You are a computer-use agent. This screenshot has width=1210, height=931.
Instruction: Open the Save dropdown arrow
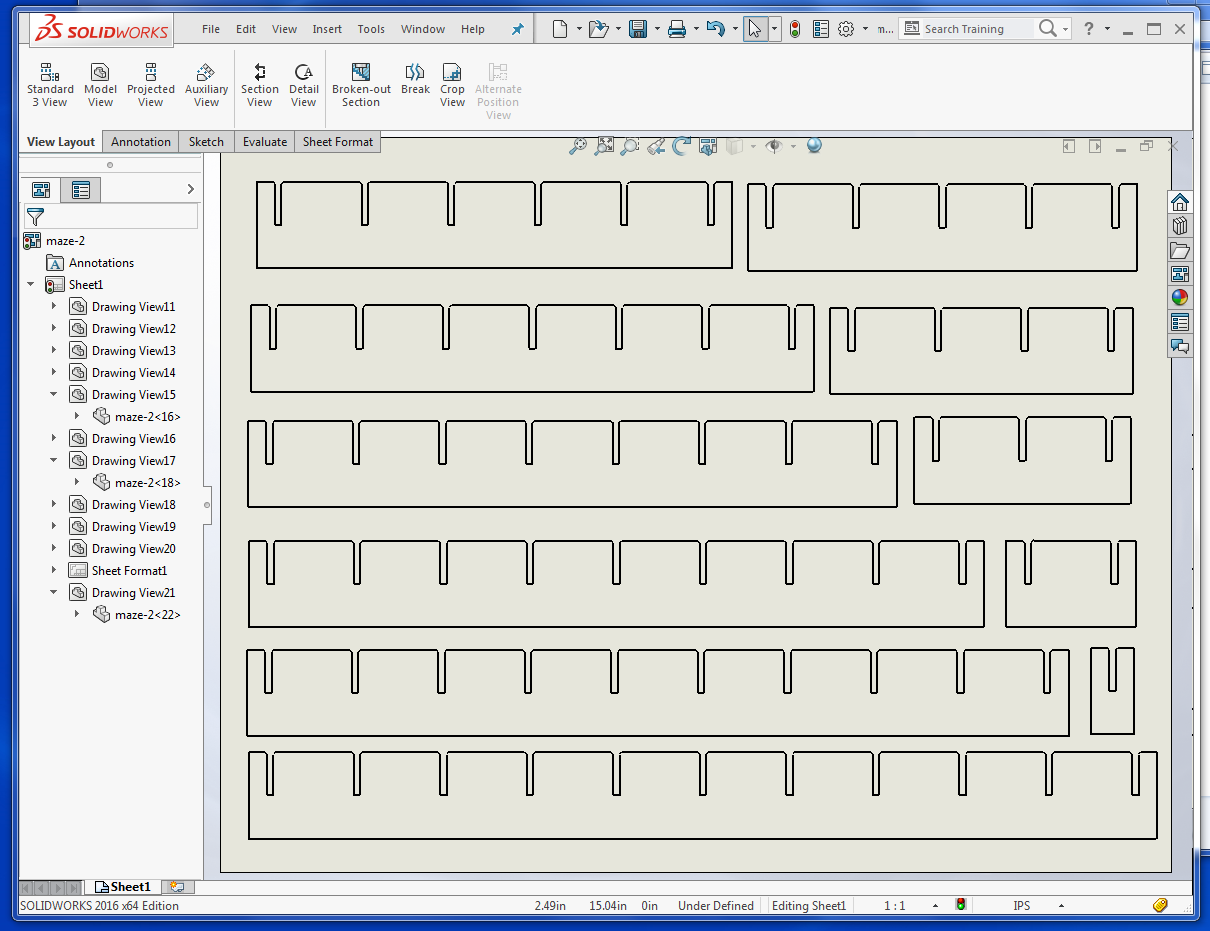click(x=656, y=29)
